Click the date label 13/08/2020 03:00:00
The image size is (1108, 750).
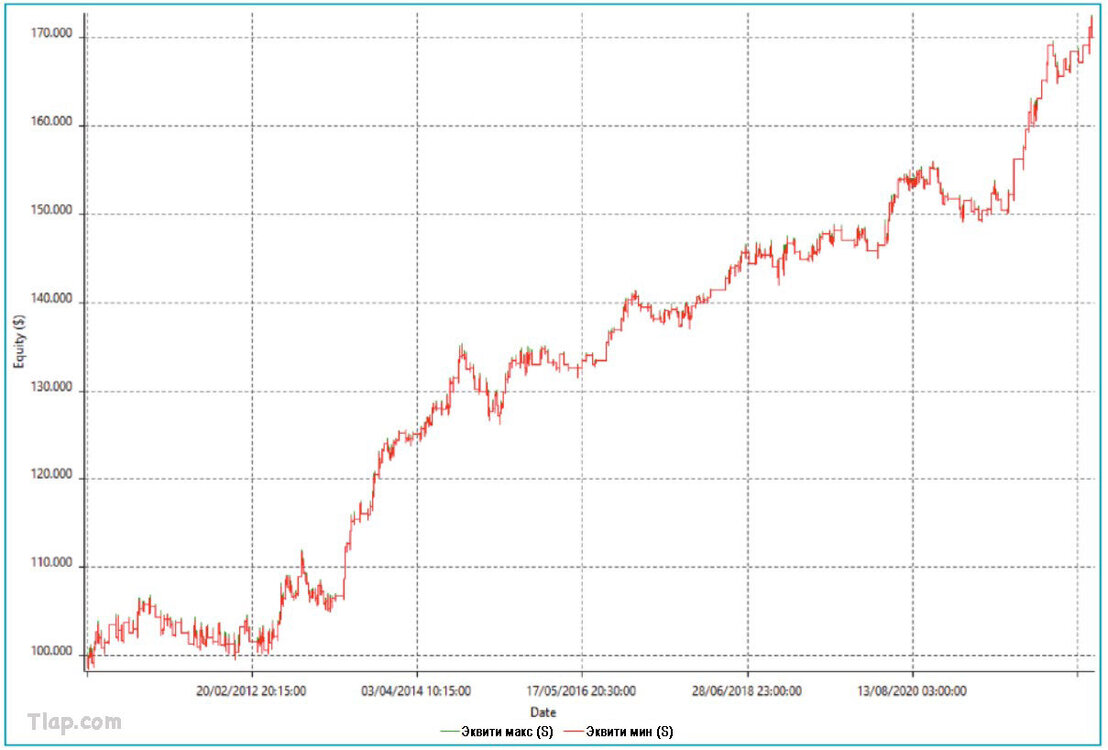pyautogui.click(x=912, y=691)
